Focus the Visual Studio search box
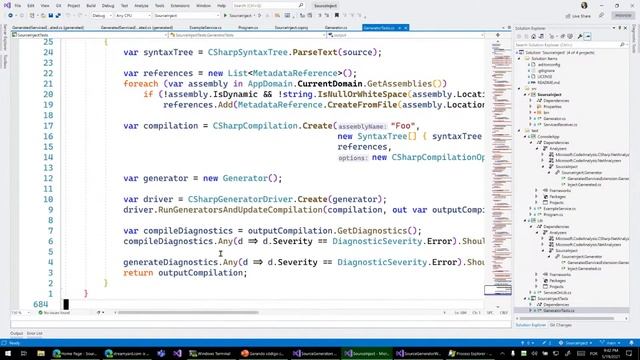The height and width of the screenshot is (360, 640). point(268,6)
